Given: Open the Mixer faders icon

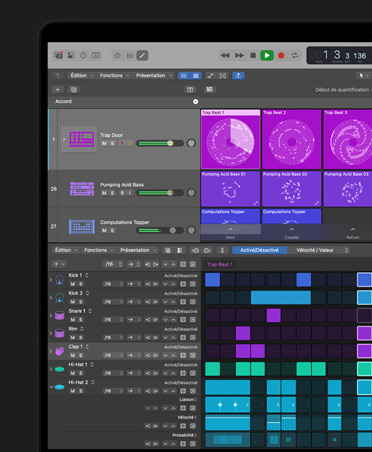Looking at the screenshot, I should 130,55.
